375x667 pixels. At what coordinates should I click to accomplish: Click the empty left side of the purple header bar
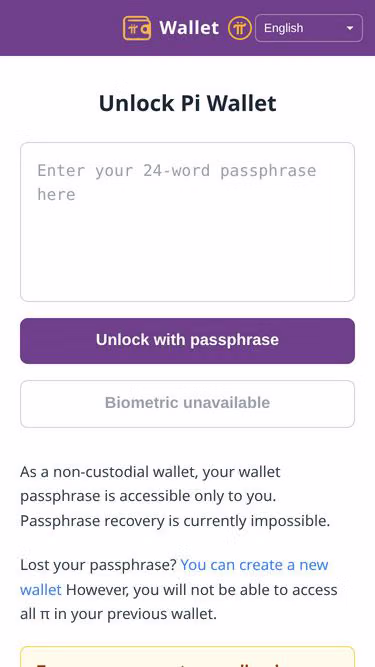tap(60, 28)
